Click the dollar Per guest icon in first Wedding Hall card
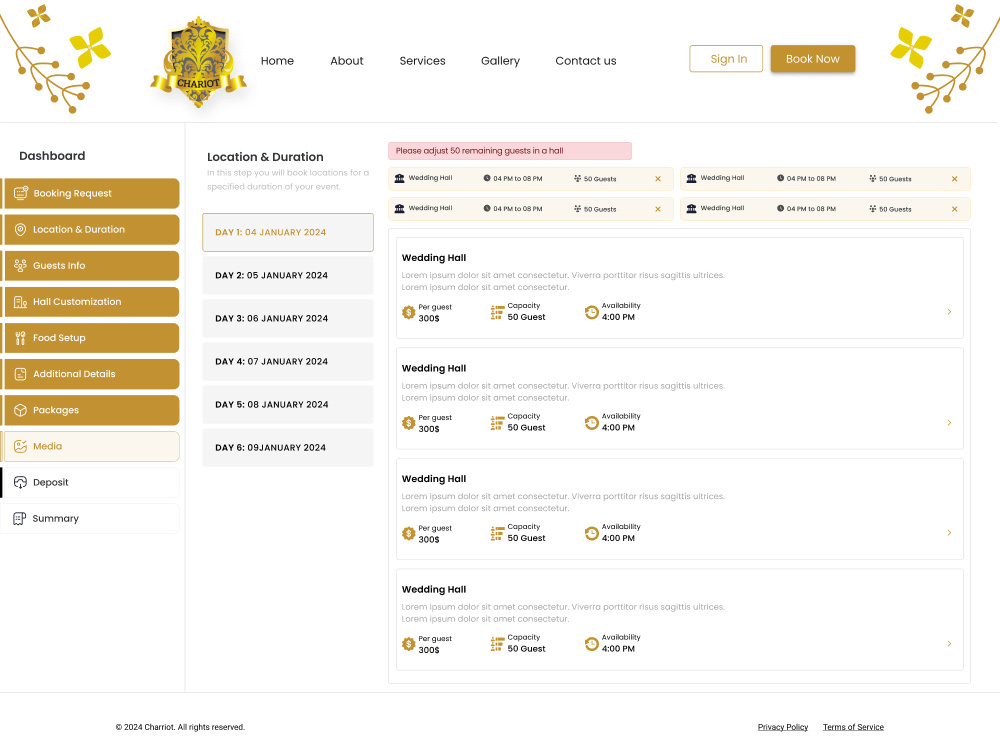1000x750 pixels. pos(409,312)
